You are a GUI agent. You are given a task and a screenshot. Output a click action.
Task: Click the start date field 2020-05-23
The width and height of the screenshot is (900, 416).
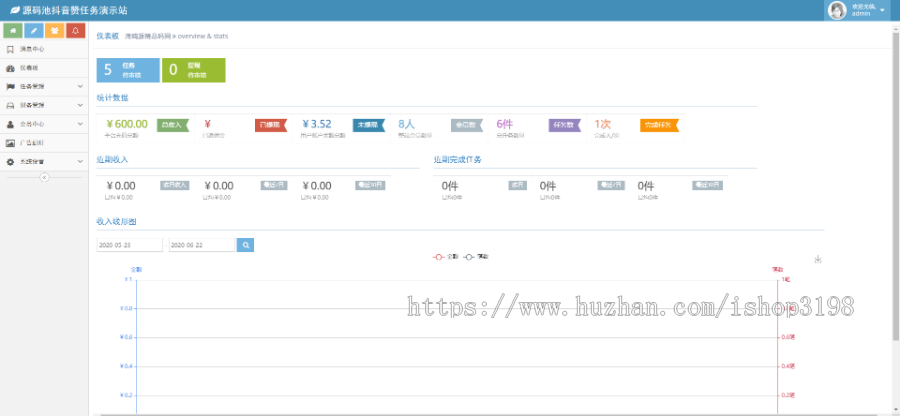[x=130, y=245]
